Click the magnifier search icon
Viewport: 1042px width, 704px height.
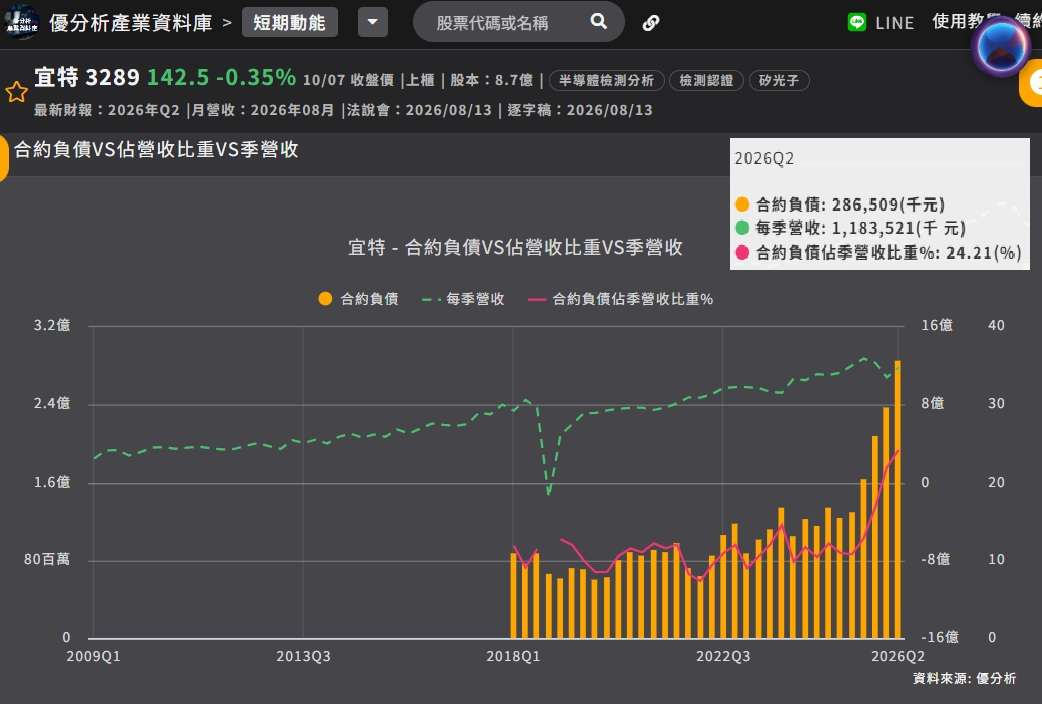[599, 22]
